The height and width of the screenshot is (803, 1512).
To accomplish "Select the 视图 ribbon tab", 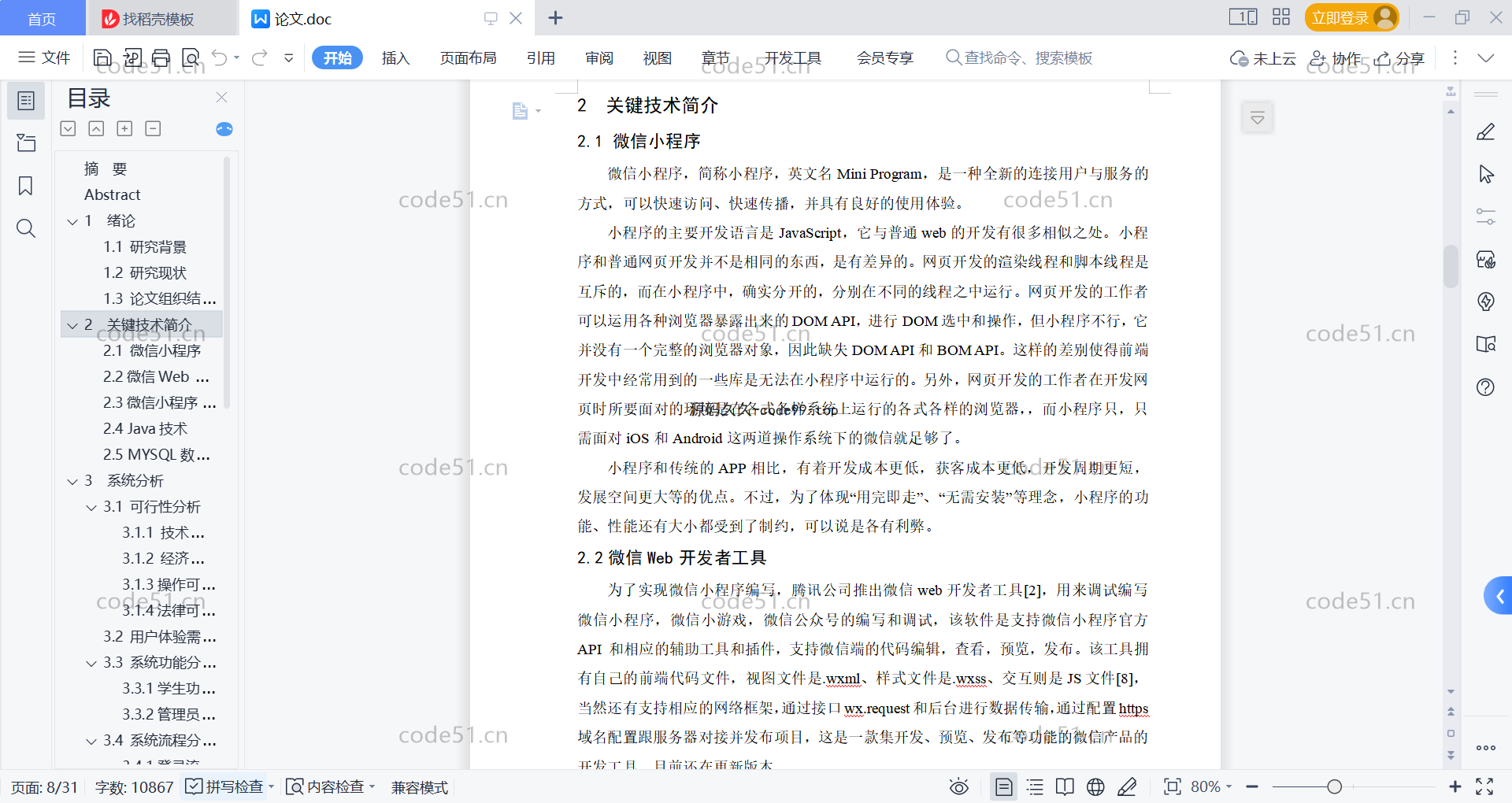I will click(x=657, y=57).
